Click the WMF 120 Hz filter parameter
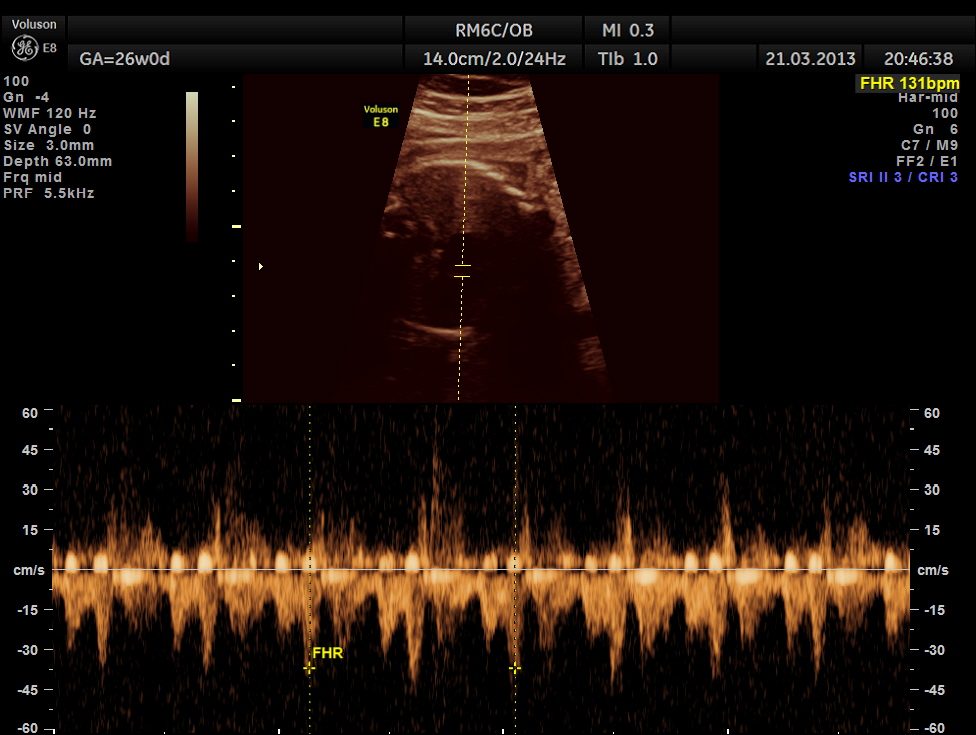The width and height of the screenshot is (976, 735). pyautogui.click(x=50, y=113)
